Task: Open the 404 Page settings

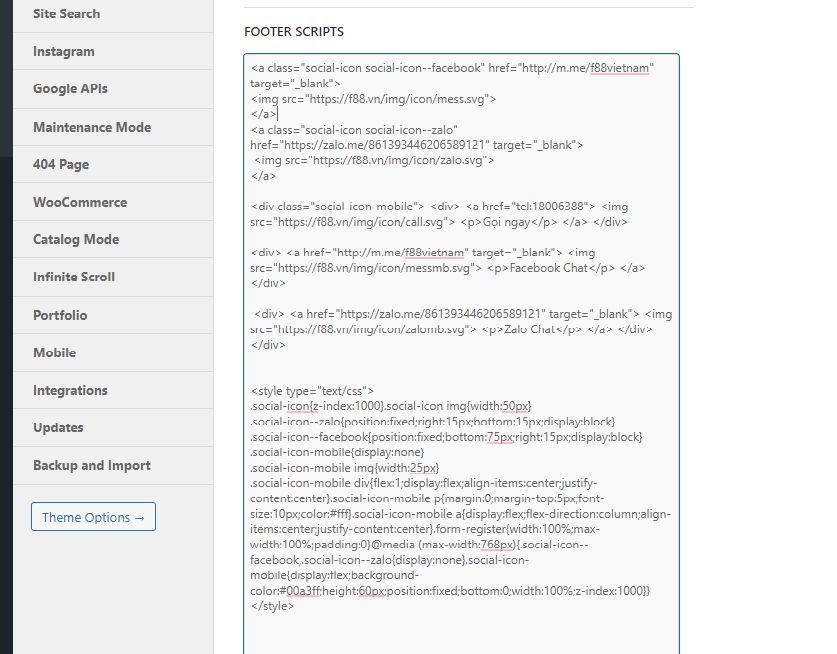Action: click(60, 164)
